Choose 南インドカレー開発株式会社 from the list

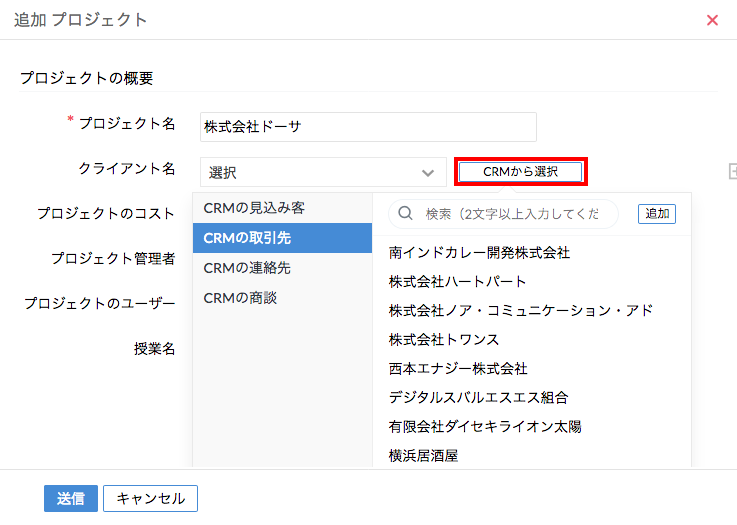479,253
